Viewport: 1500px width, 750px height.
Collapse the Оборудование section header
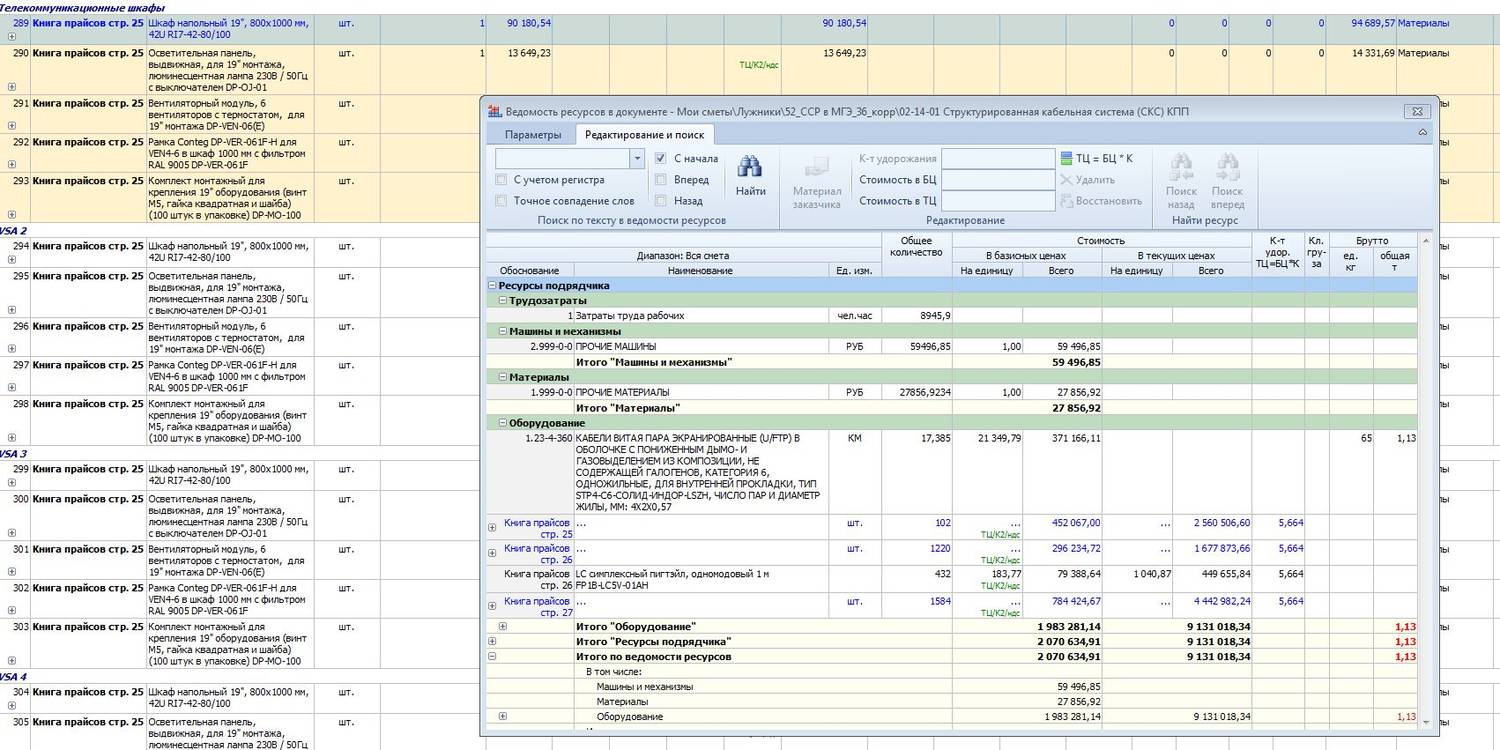pyautogui.click(x=503, y=423)
